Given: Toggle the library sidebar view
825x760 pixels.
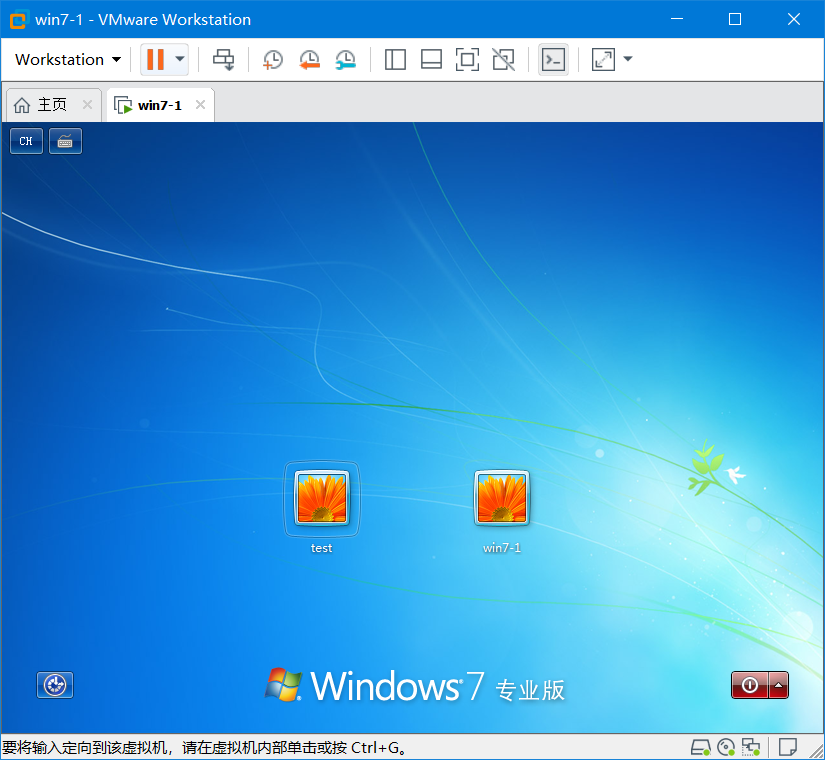Looking at the screenshot, I should pyautogui.click(x=395, y=59).
